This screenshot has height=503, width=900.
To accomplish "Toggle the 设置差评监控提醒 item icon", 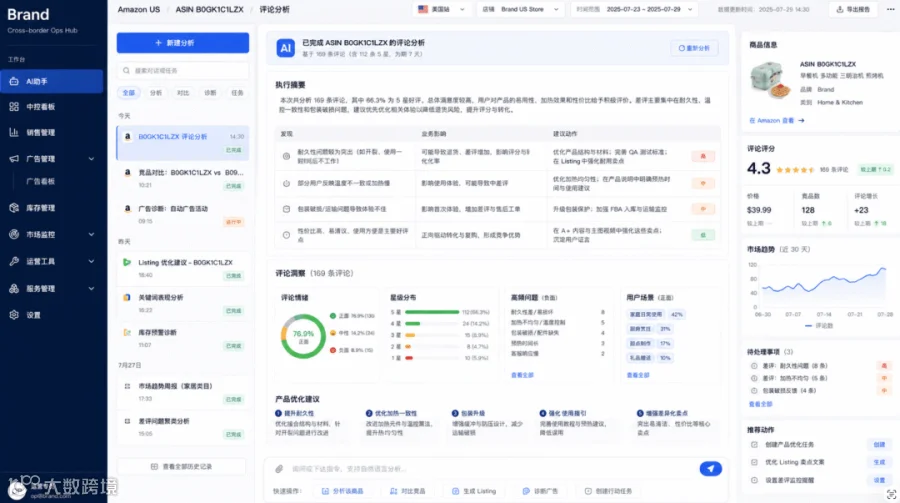I will pyautogui.click(x=754, y=480).
